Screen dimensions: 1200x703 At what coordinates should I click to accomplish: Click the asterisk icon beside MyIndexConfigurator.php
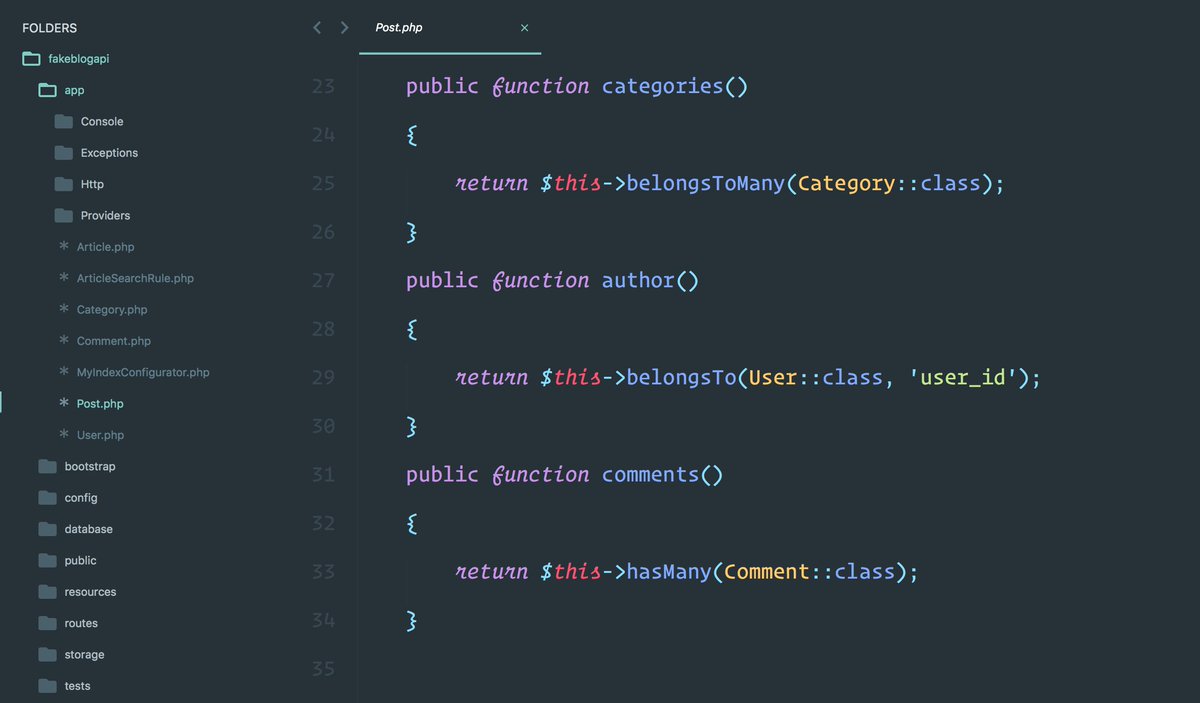coord(64,372)
